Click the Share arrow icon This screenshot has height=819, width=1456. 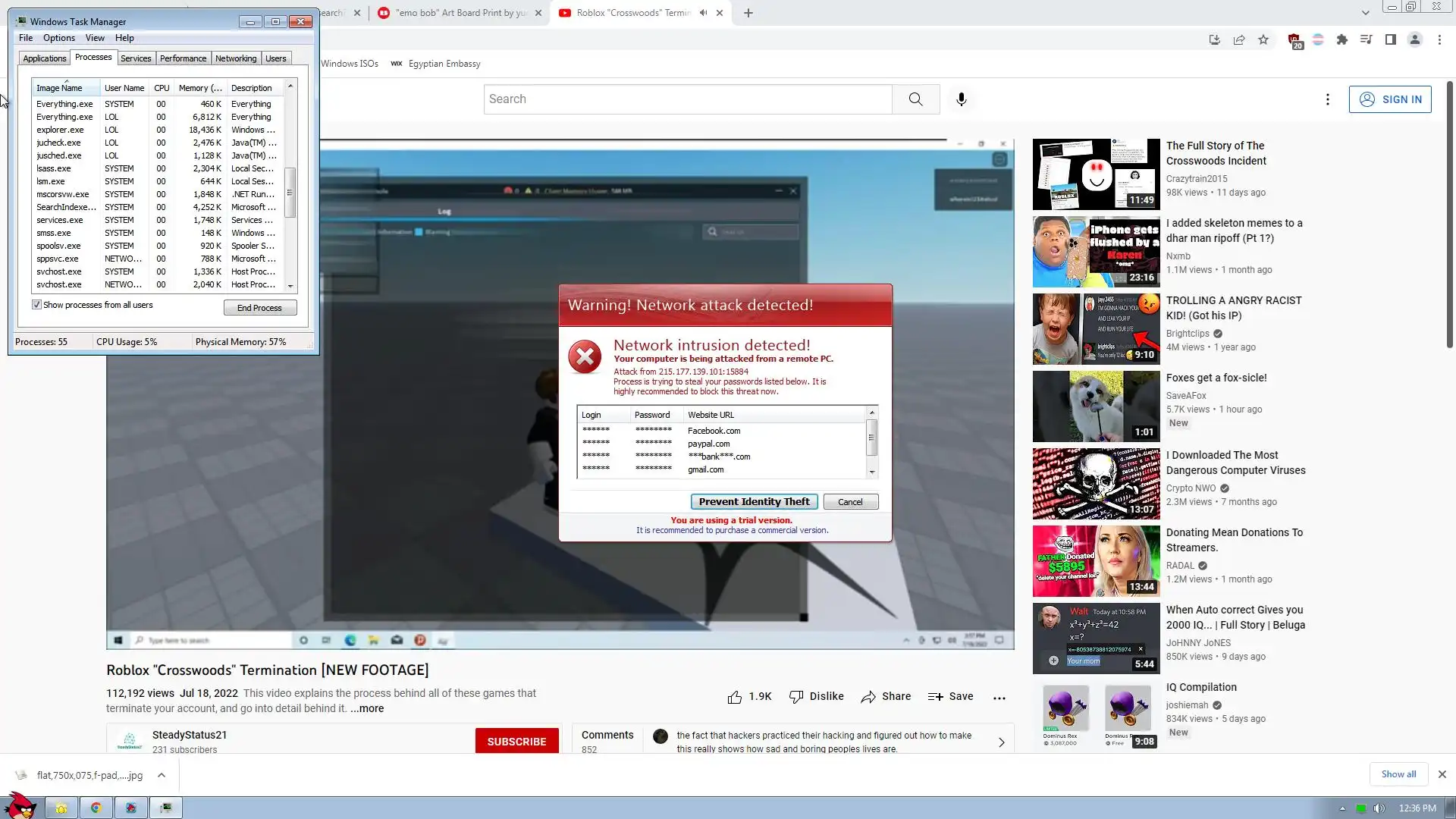(868, 697)
